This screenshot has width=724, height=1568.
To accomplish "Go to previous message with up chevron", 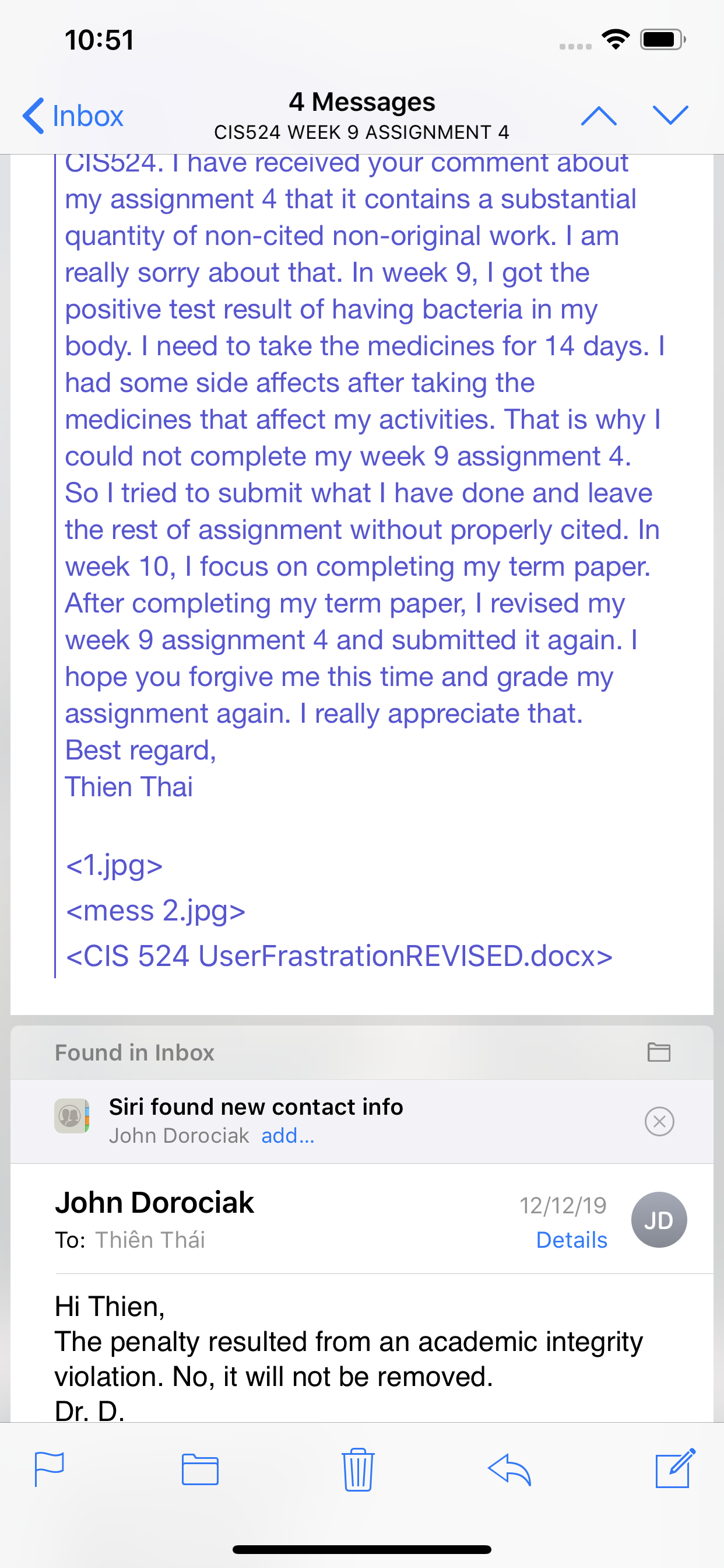I will (x=599, y=116).
